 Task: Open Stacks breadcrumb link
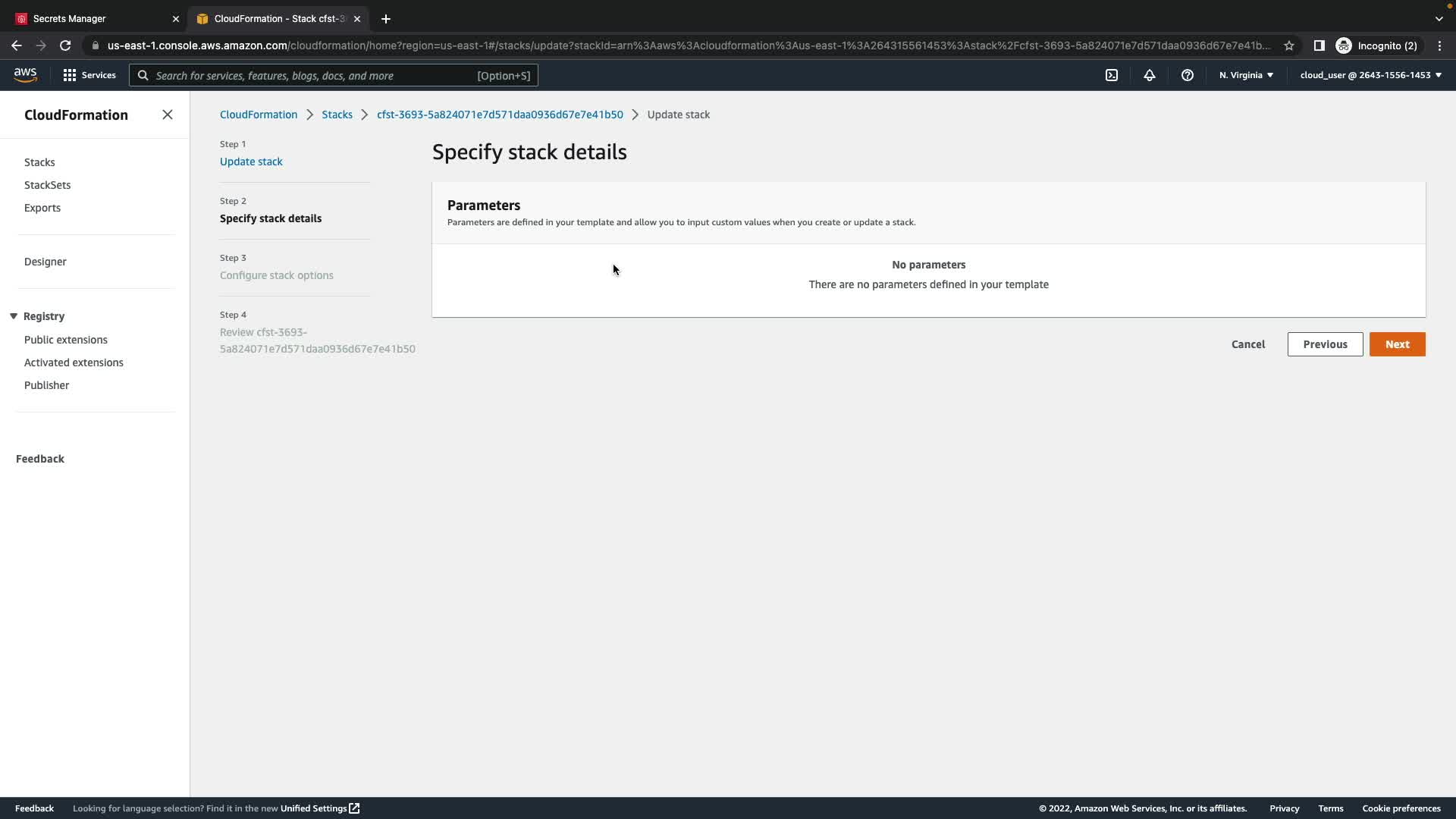[337, 115]
